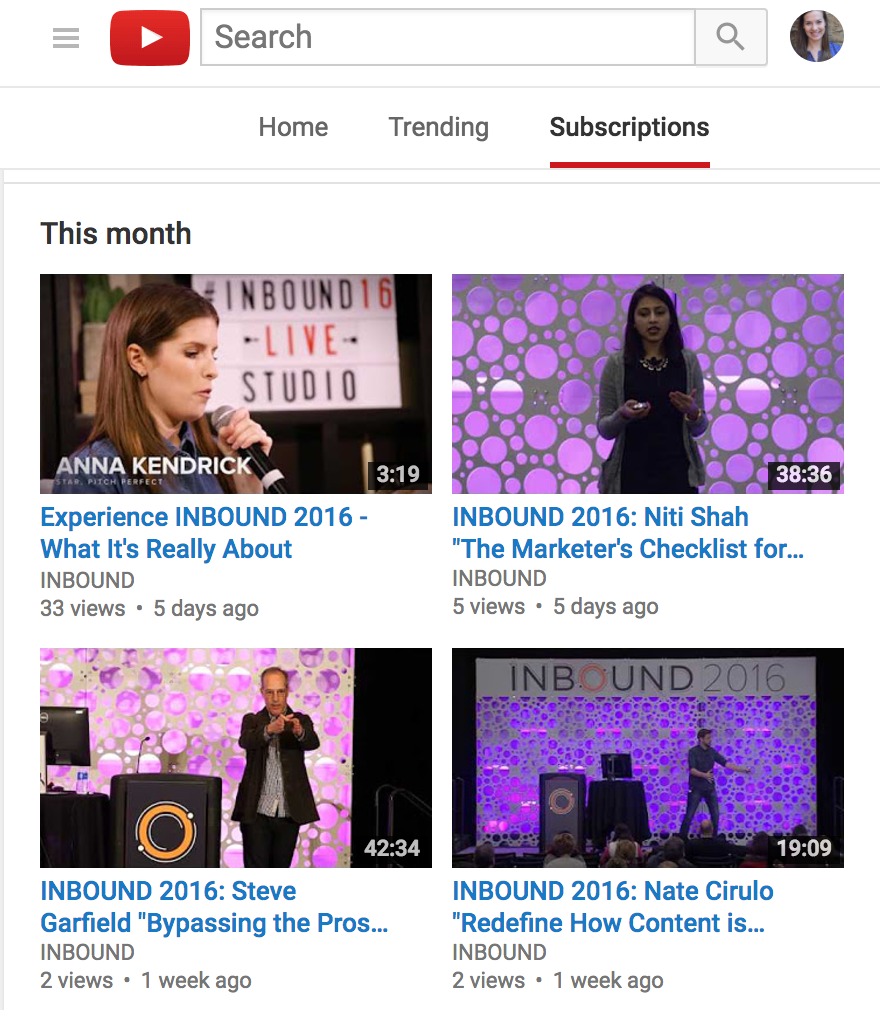This screenshot has width=880, height=1010.
Task: Go to the Trending tab
Action: tap(438, 128)
